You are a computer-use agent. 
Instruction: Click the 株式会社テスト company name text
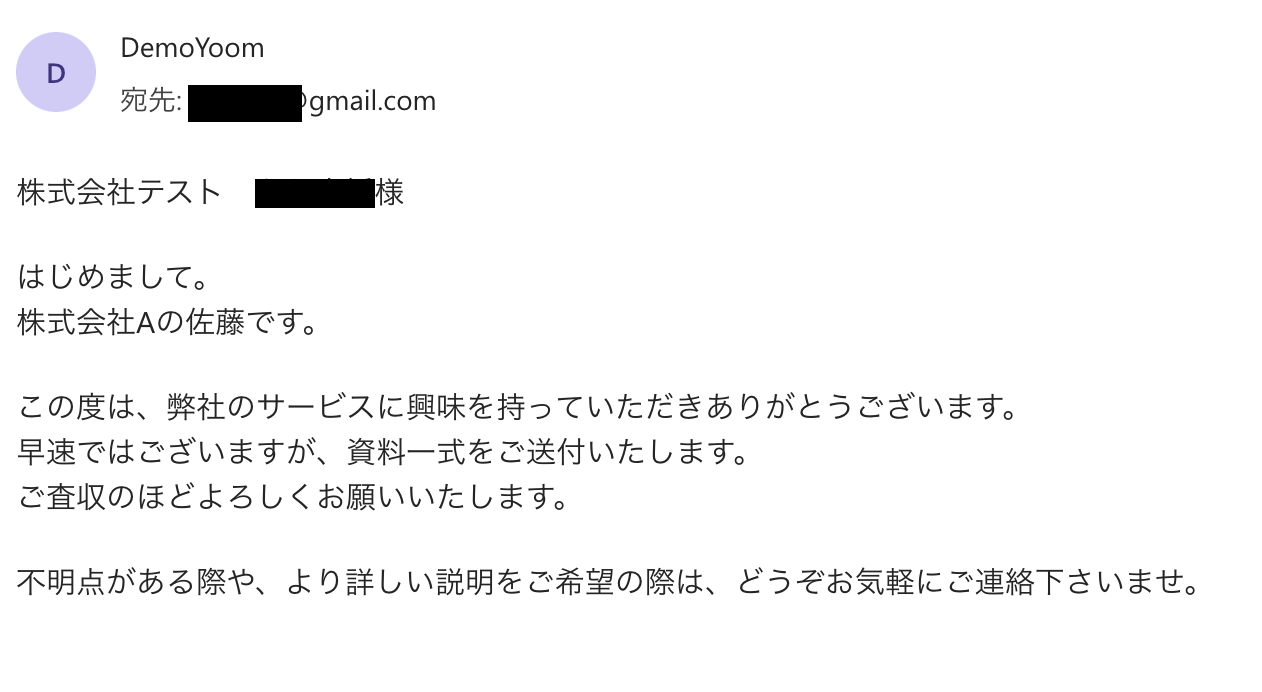coord(119,192)
